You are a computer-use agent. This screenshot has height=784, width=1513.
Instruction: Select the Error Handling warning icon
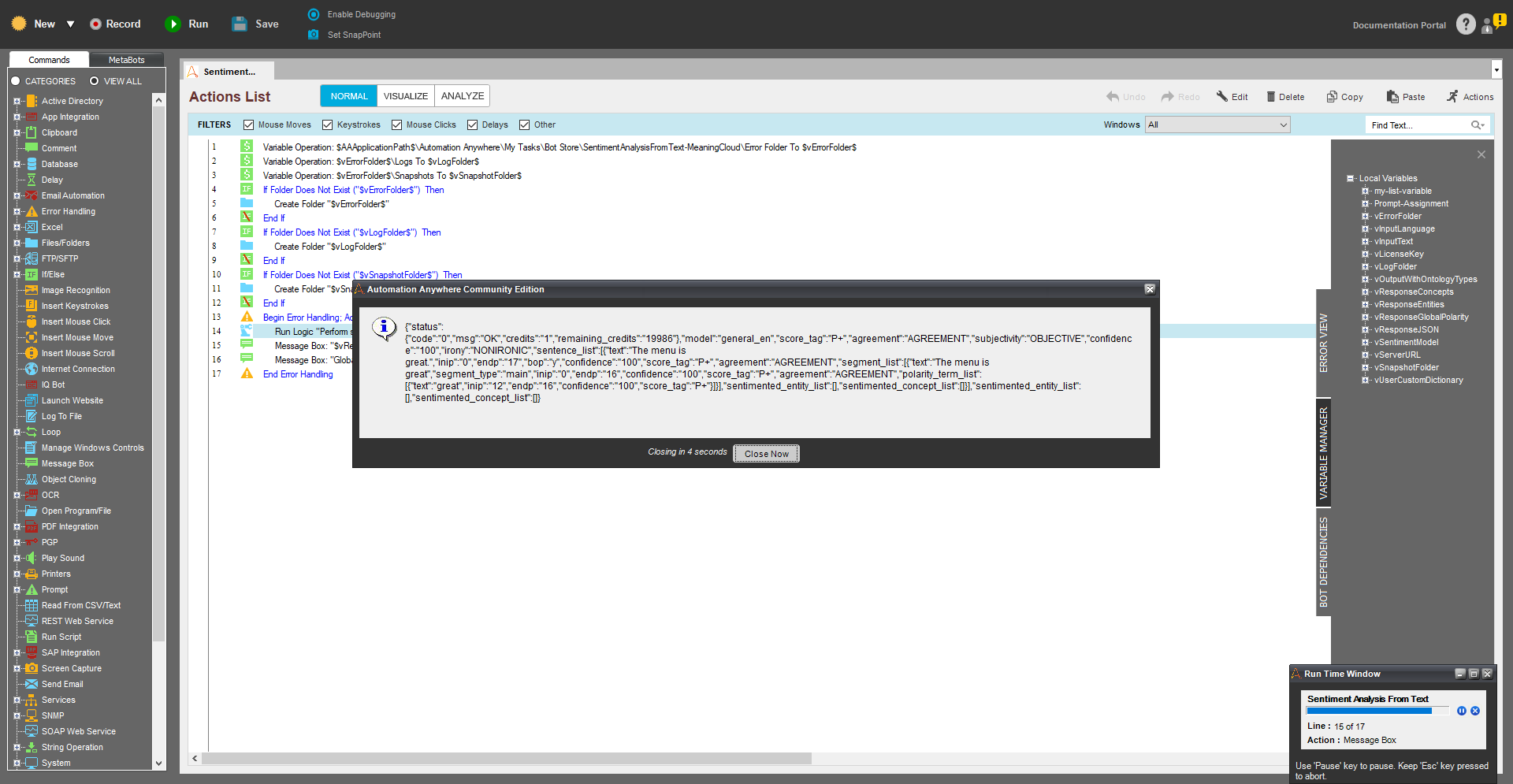tap(32, 211)
